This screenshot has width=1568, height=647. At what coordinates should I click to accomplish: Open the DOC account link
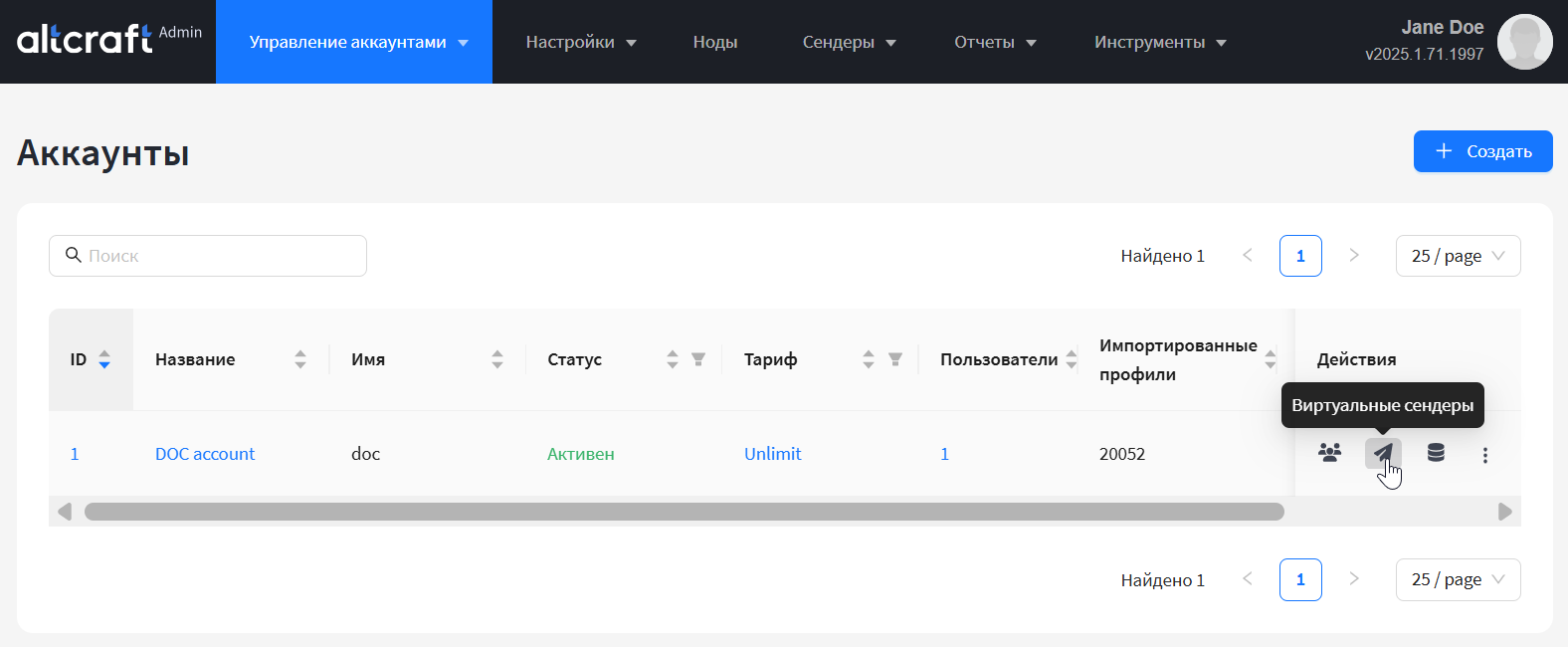coord(205,454)
